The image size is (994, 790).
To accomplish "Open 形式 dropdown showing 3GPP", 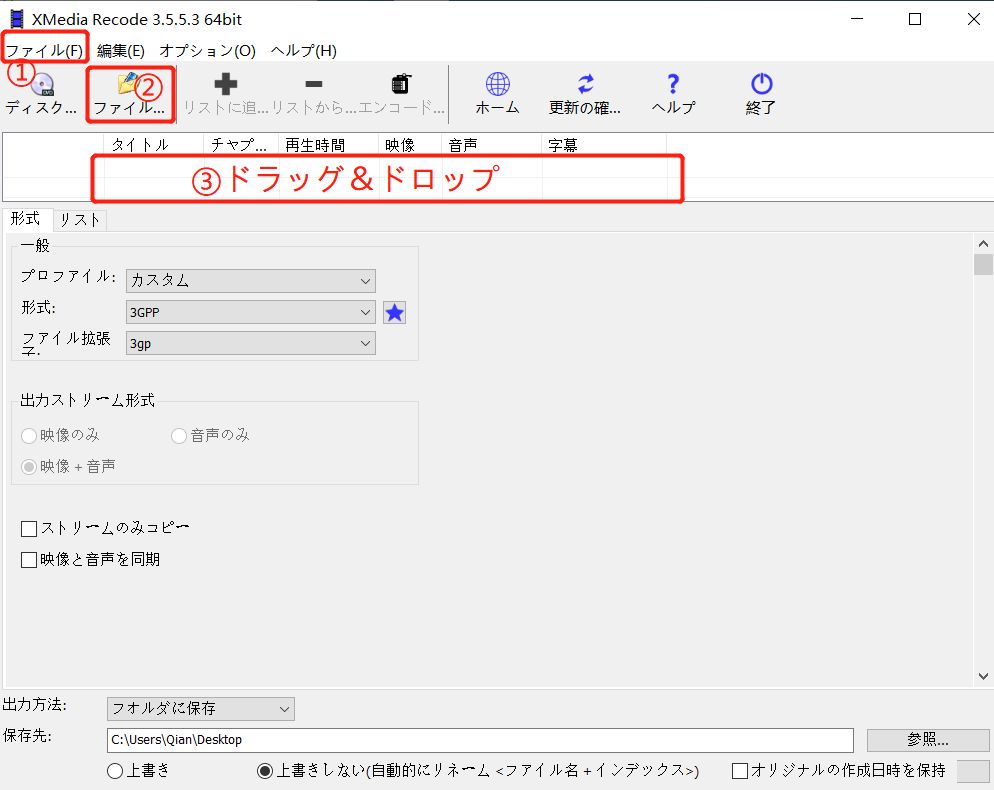I will click(251, 312).
